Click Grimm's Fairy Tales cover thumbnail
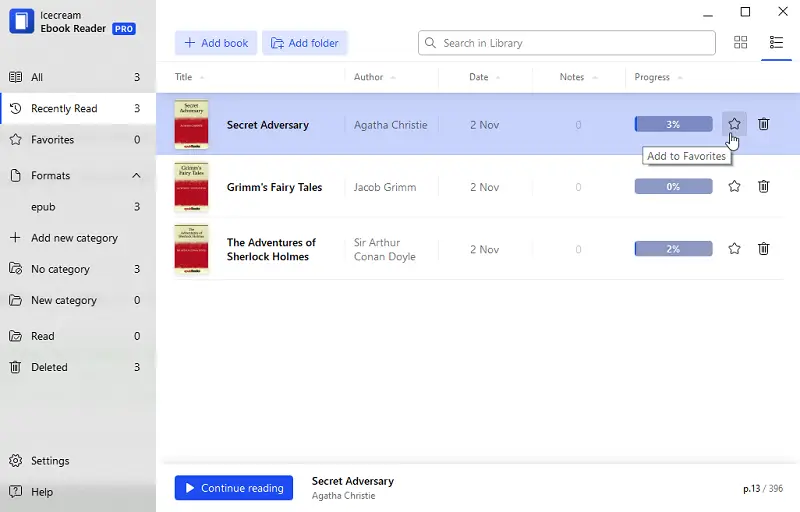Image resolution: width=800 pixels, height=512 pixels. 191,187
